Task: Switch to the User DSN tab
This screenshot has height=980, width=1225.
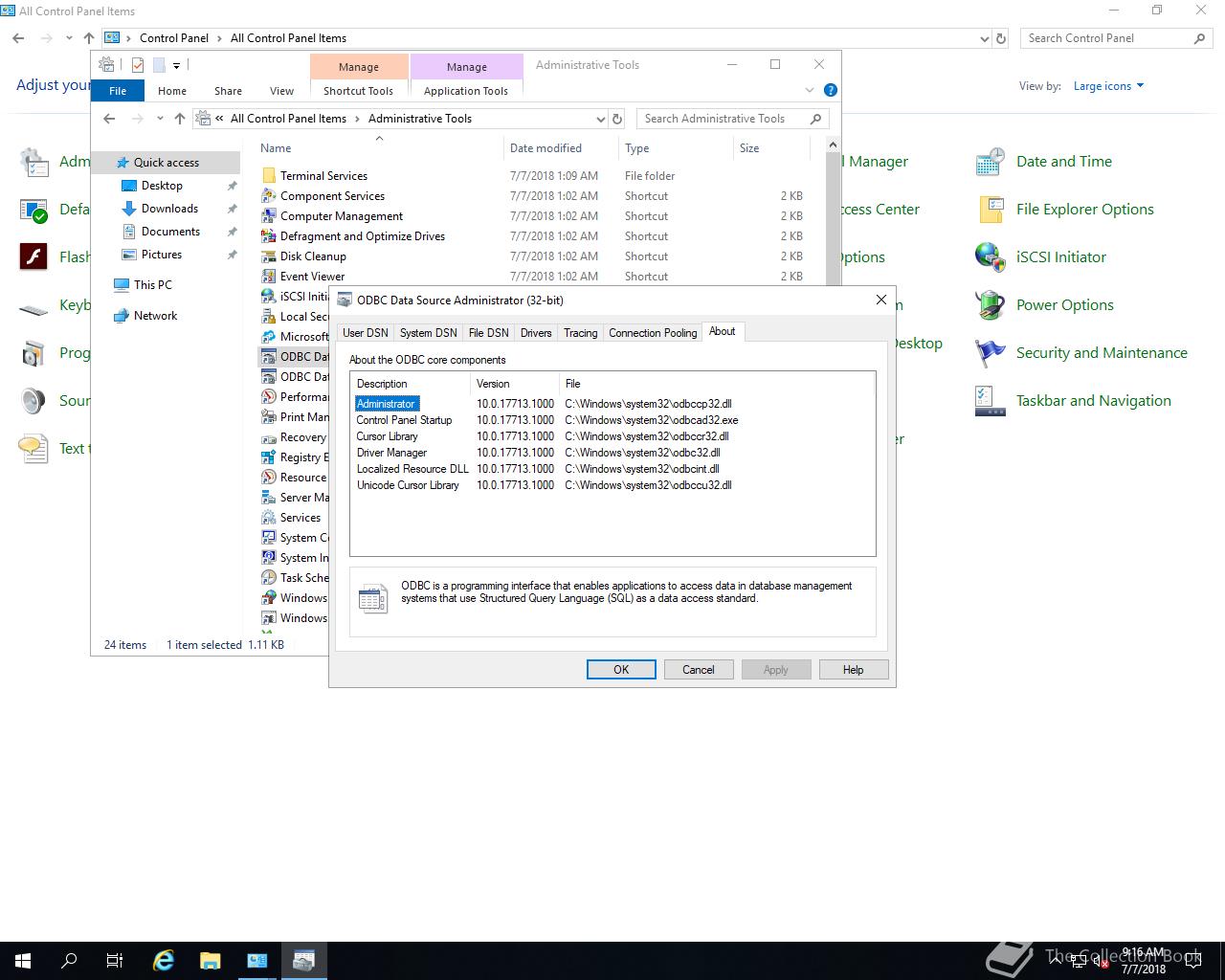Action: (366, 333)
